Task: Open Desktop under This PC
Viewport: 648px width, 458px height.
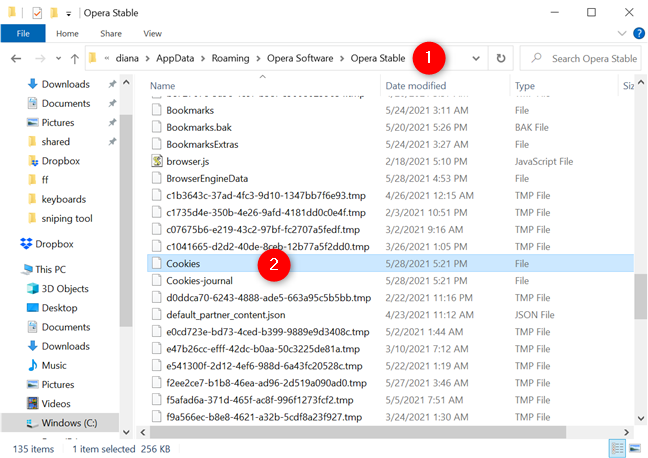Action: 59,308
